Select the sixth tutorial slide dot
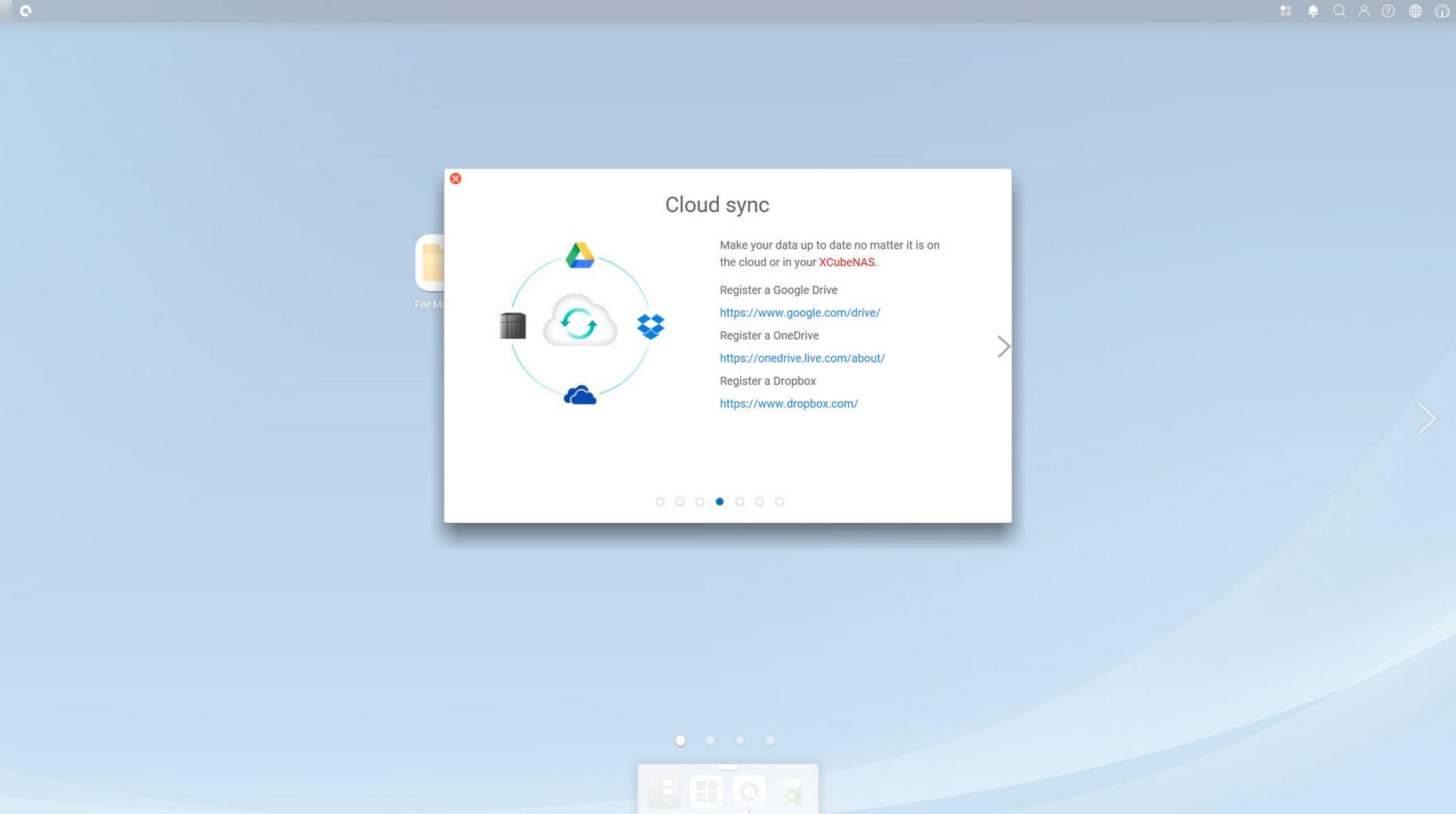 [759, 502]
